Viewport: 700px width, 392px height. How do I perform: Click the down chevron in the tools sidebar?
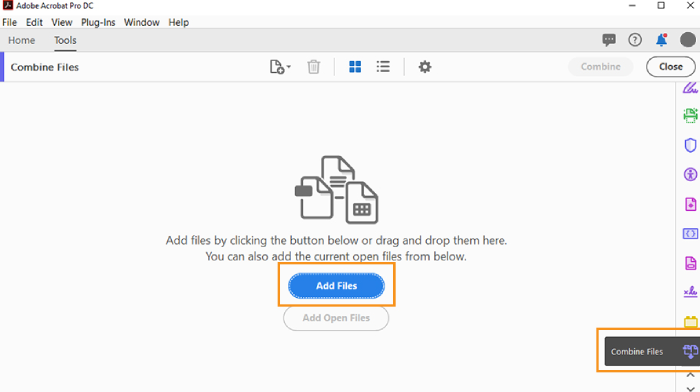click(690, 388)
